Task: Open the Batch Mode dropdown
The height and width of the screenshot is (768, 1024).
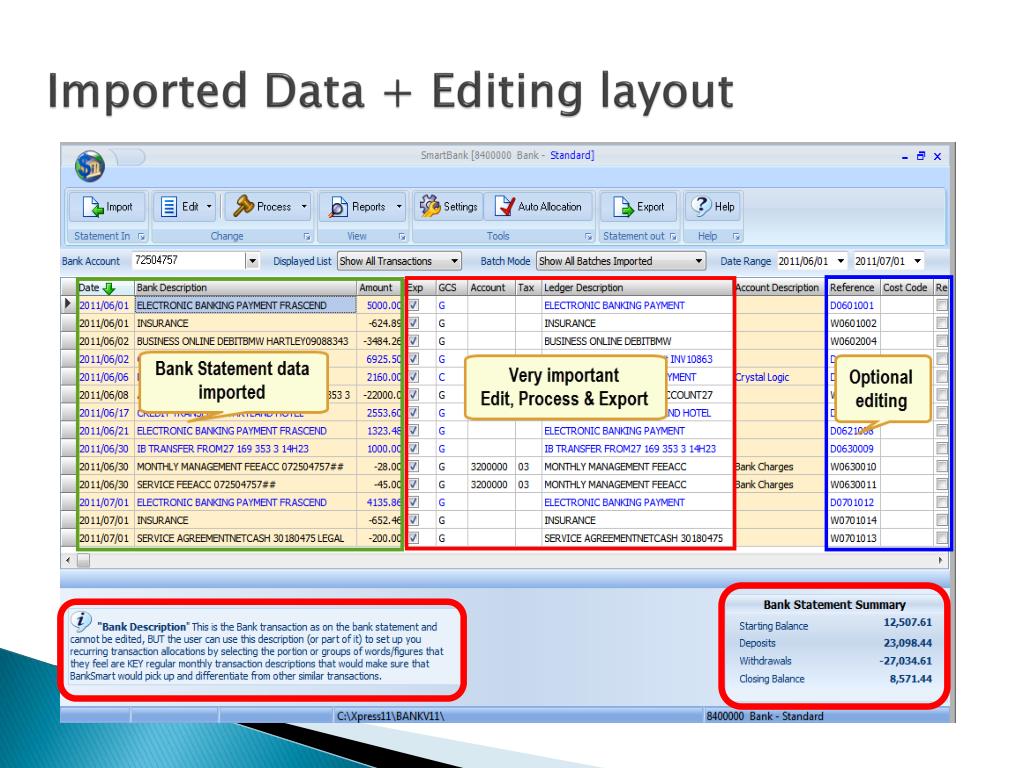Action: point(699,261)
